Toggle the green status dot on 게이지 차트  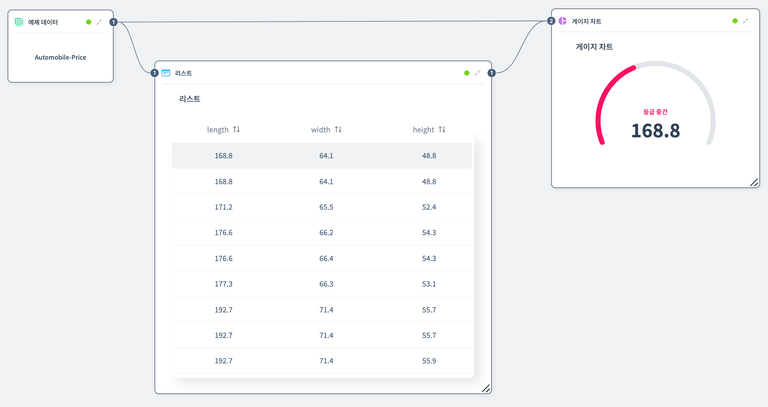click(735, 21)
